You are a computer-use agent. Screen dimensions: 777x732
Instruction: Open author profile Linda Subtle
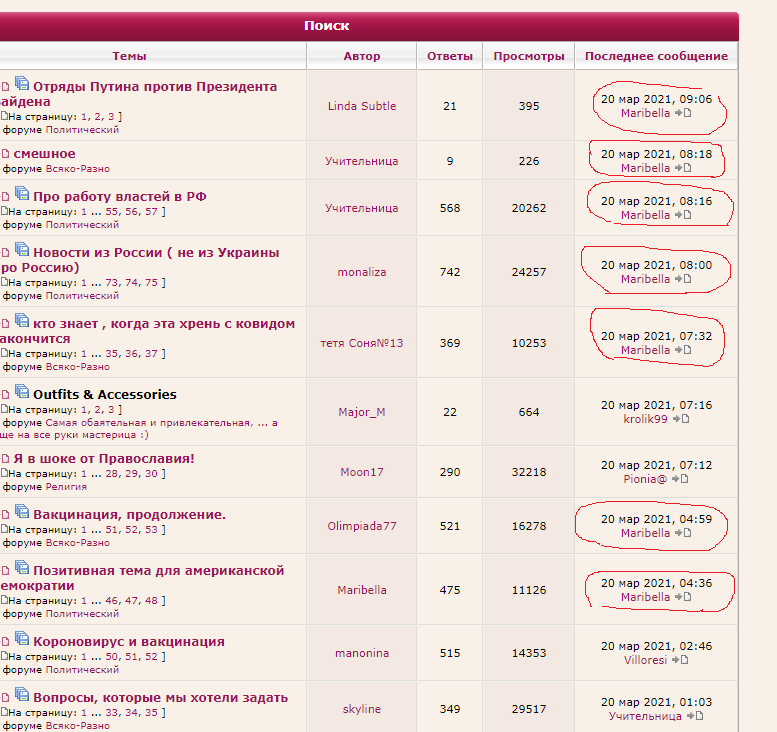(x=362, y=106)
